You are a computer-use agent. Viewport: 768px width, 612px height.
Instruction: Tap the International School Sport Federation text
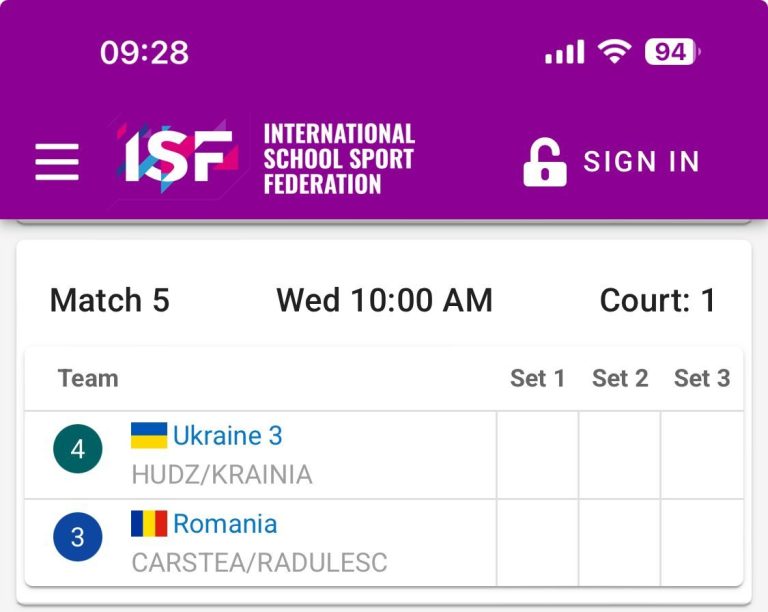point(339,159)
